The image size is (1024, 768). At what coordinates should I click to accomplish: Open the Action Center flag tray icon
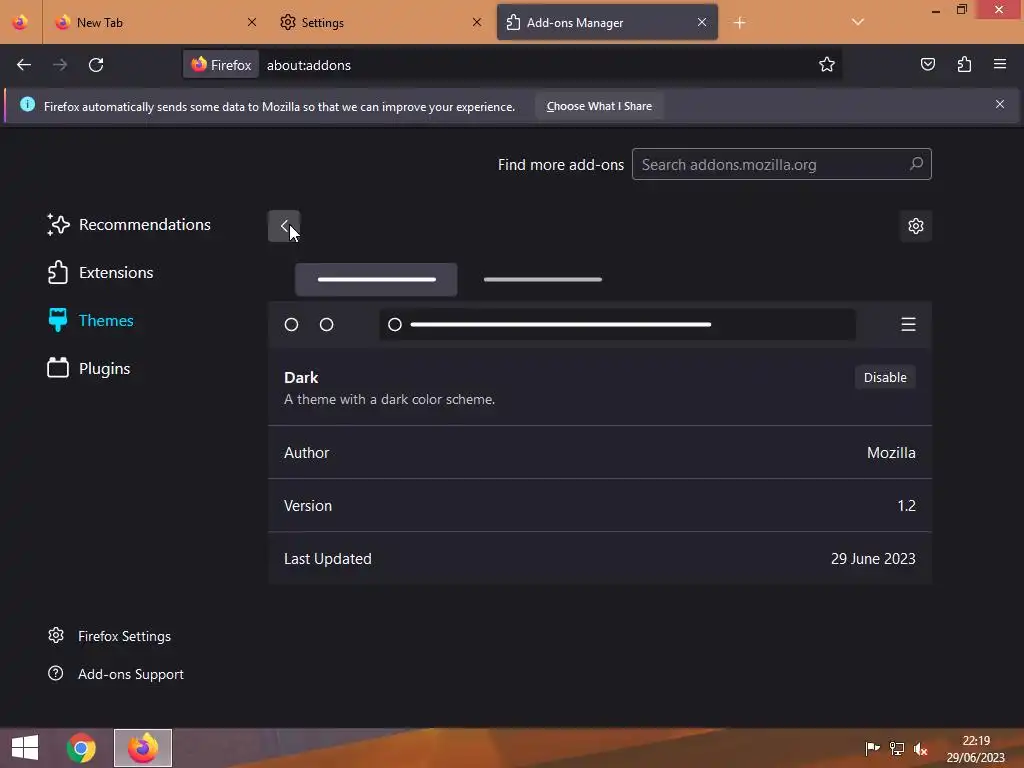(872, 748)
